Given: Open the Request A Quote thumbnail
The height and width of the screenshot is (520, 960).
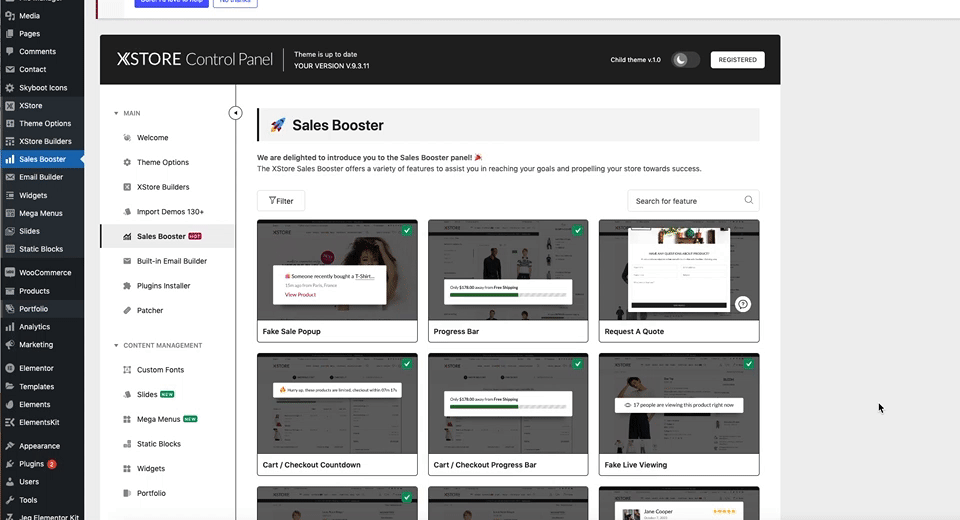Looking at the screenshot, I should click(x=679, y=270).
